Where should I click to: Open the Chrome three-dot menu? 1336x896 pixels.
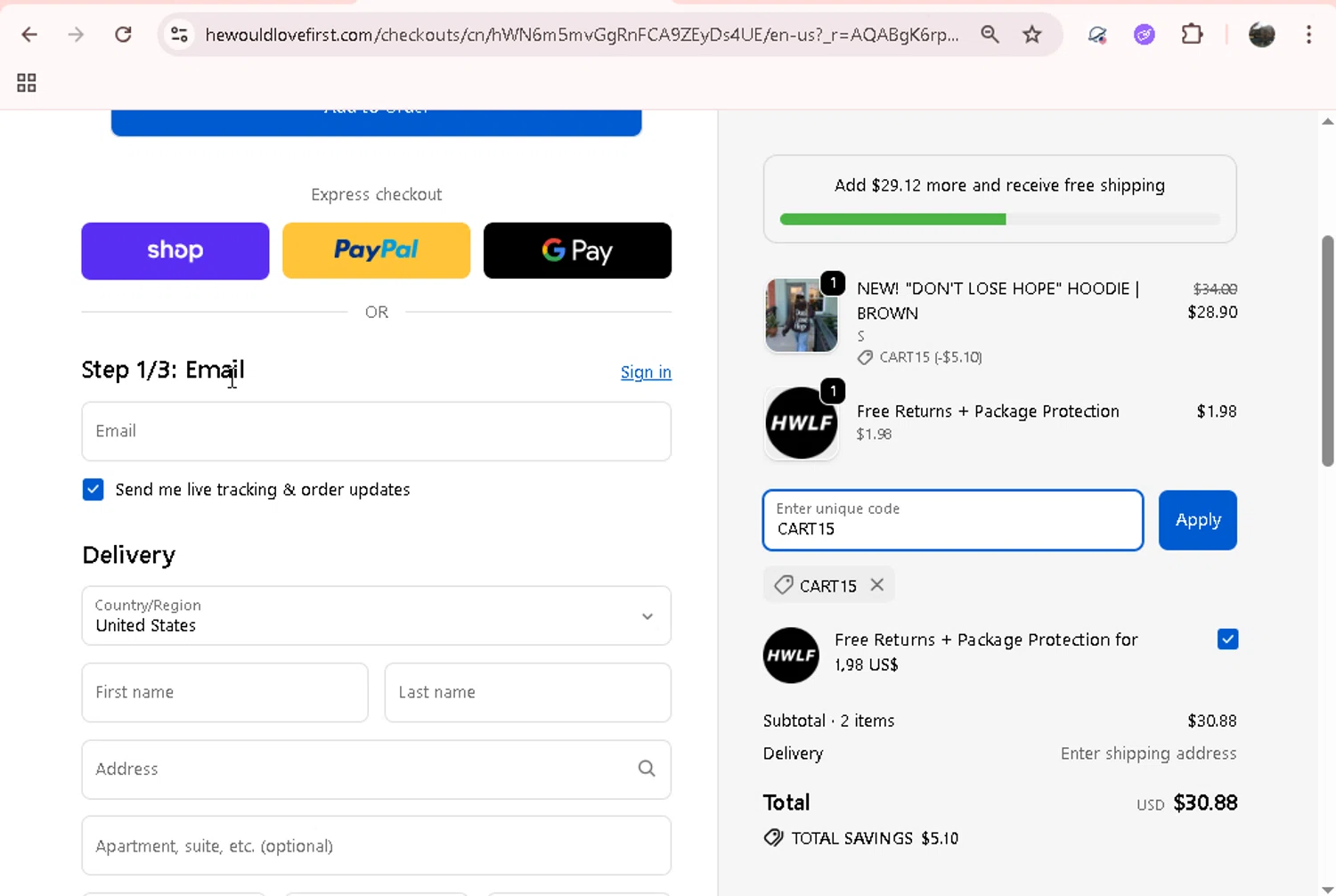[x=1308, y=35]
